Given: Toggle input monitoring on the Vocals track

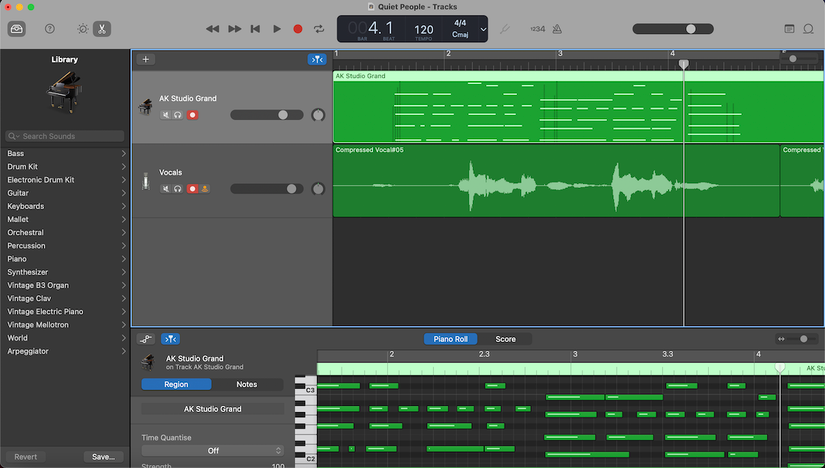Looking at the screenshot, I should tap(205, 188).
